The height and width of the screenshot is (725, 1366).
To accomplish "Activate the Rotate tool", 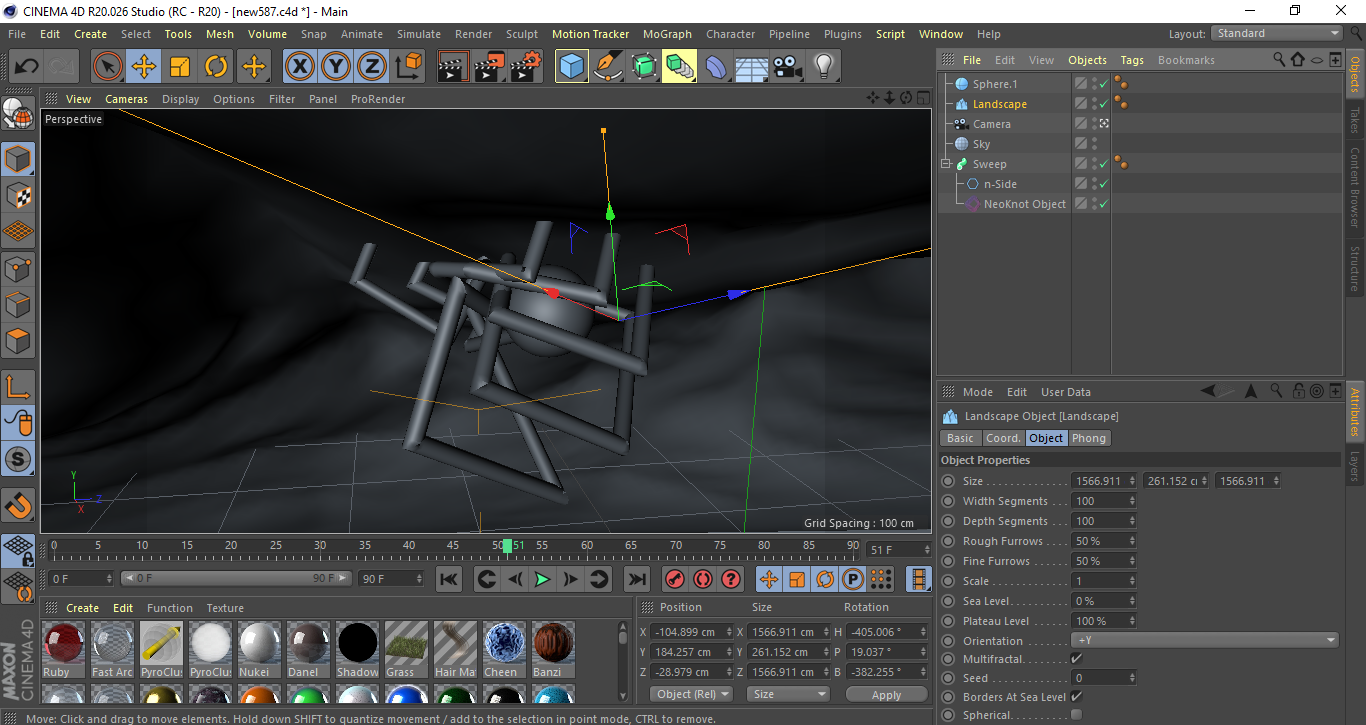I will coord(216,67).
